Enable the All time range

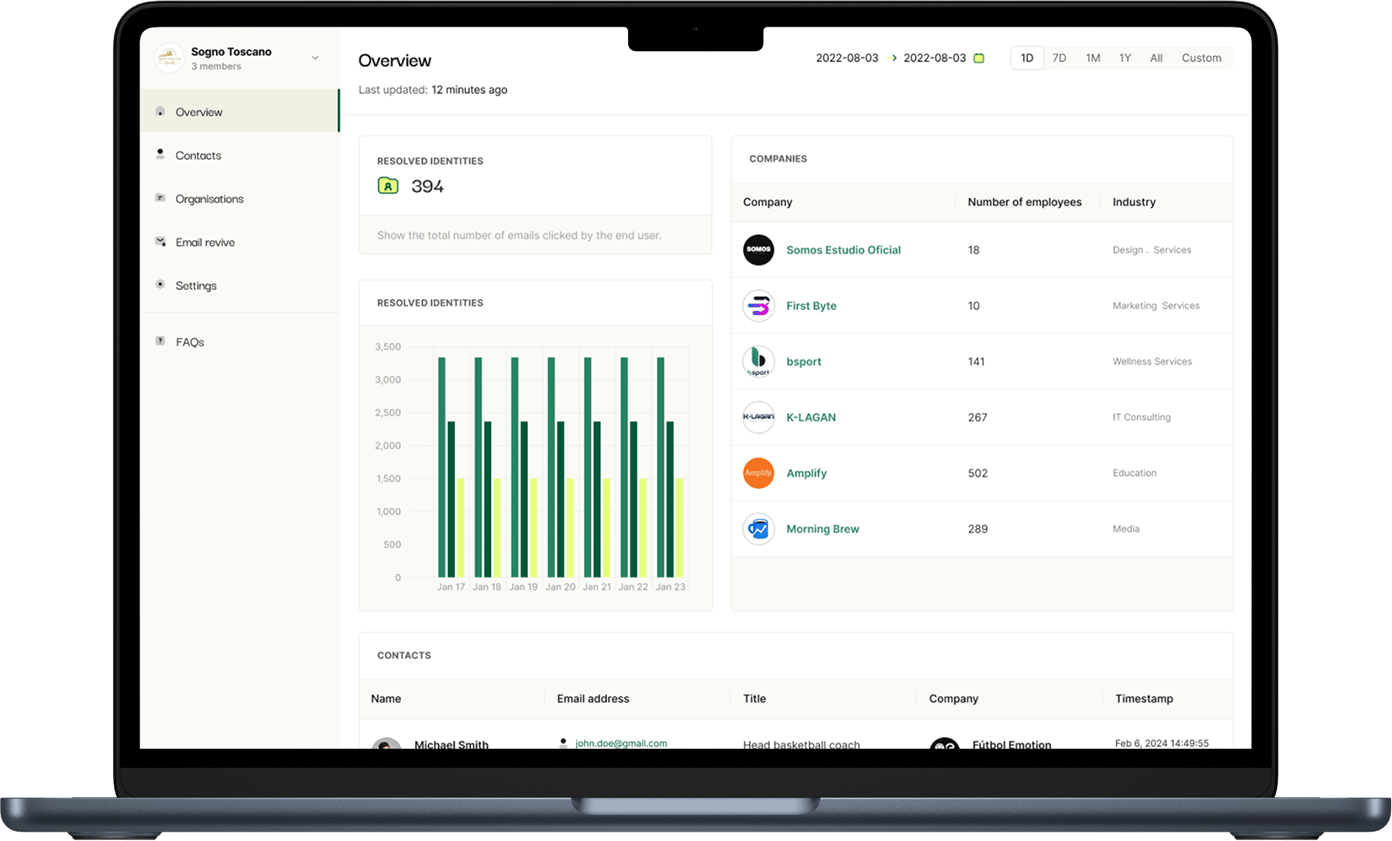coord(1156,57)
